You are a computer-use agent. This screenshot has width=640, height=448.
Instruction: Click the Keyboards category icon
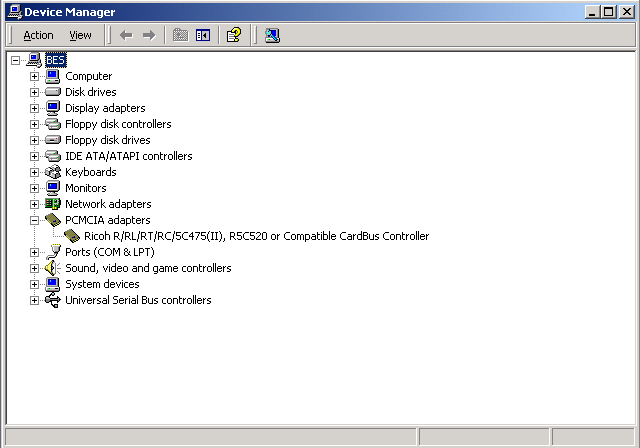click(53, 172)
